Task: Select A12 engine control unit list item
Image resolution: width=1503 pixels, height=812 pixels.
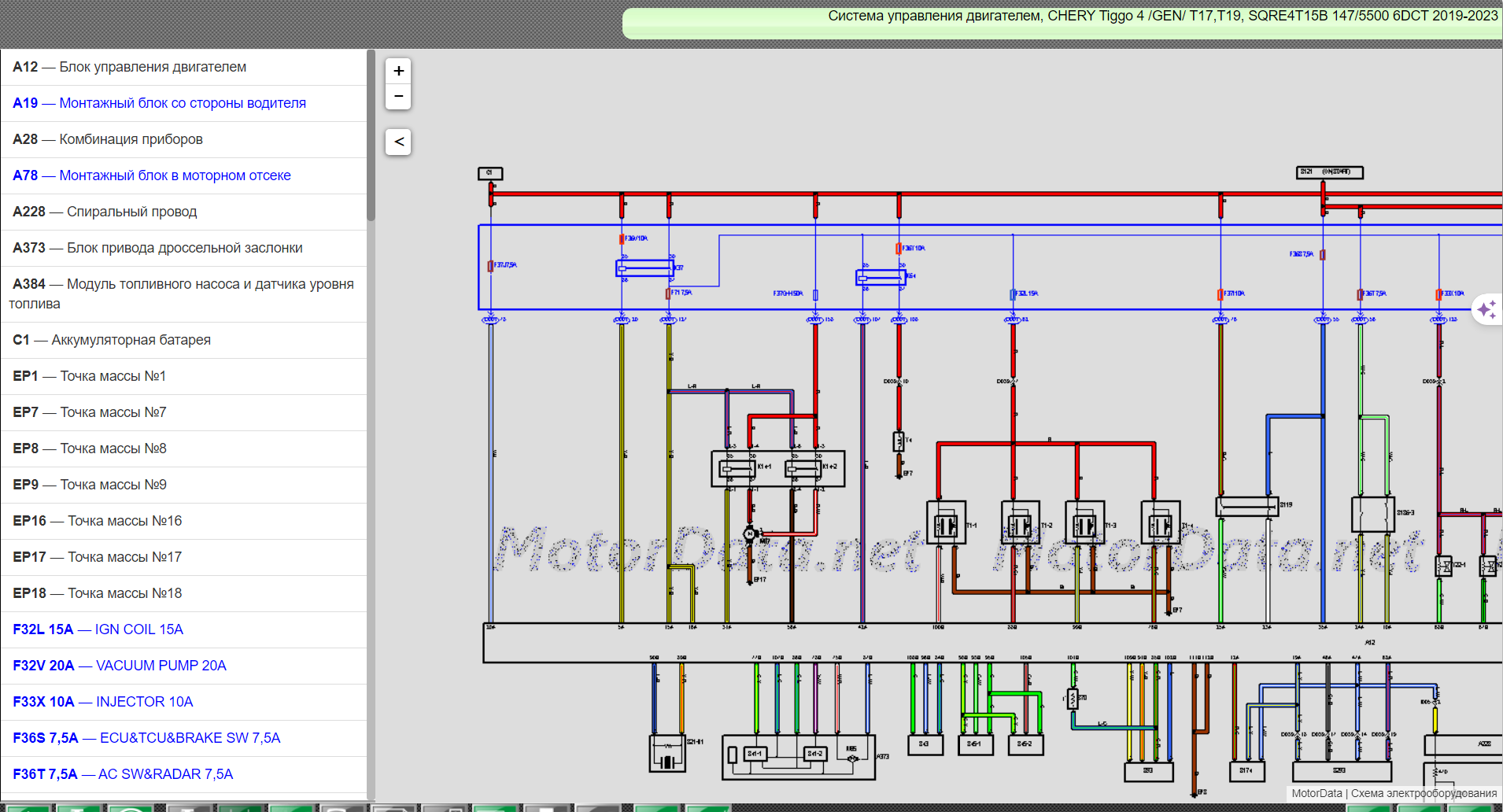Action: (x=130, y=67)
